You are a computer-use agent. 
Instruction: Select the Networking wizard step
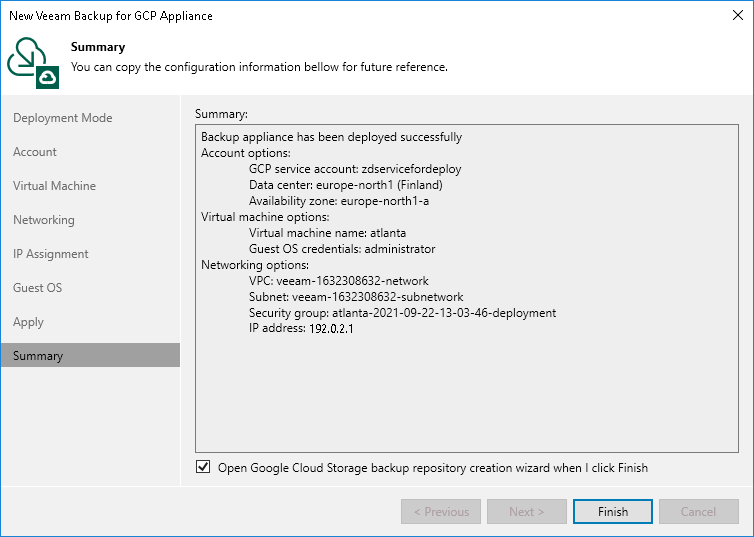(x=44, y=220)
